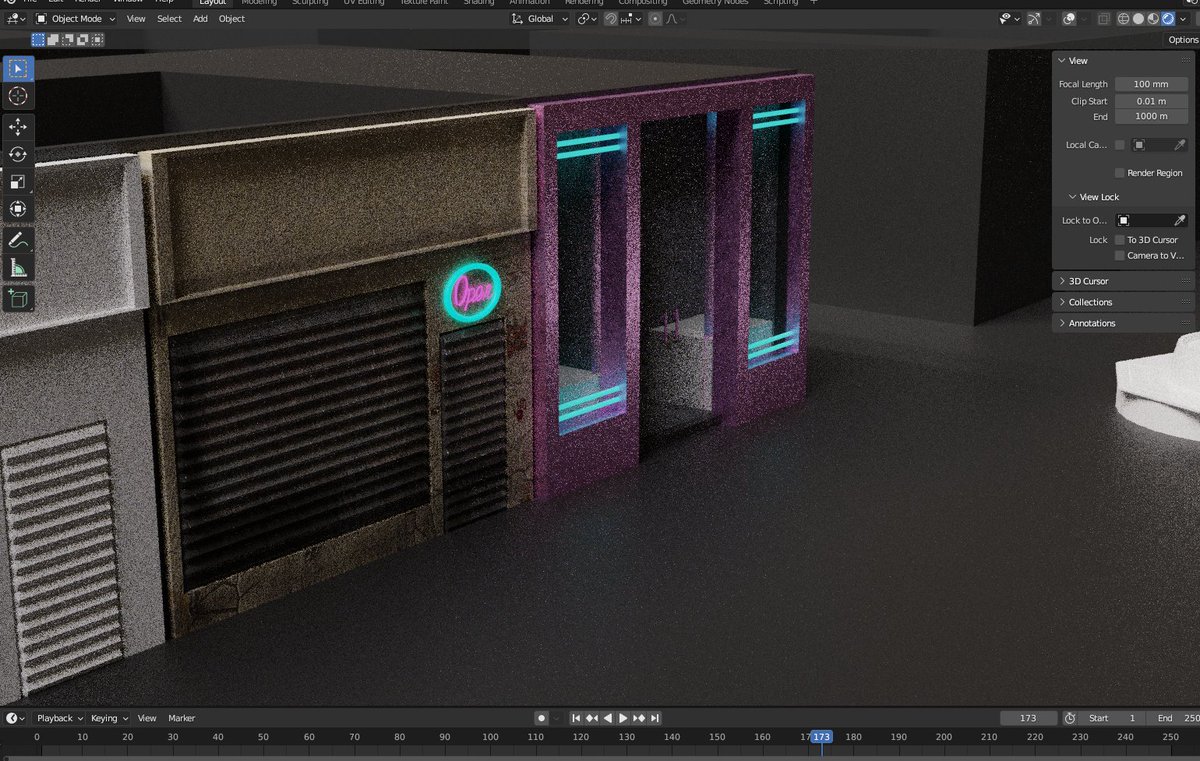Toggle viewport gizmos visibility
Viewport: 1200px width, 761px height.
click(x=1034, y=18)
